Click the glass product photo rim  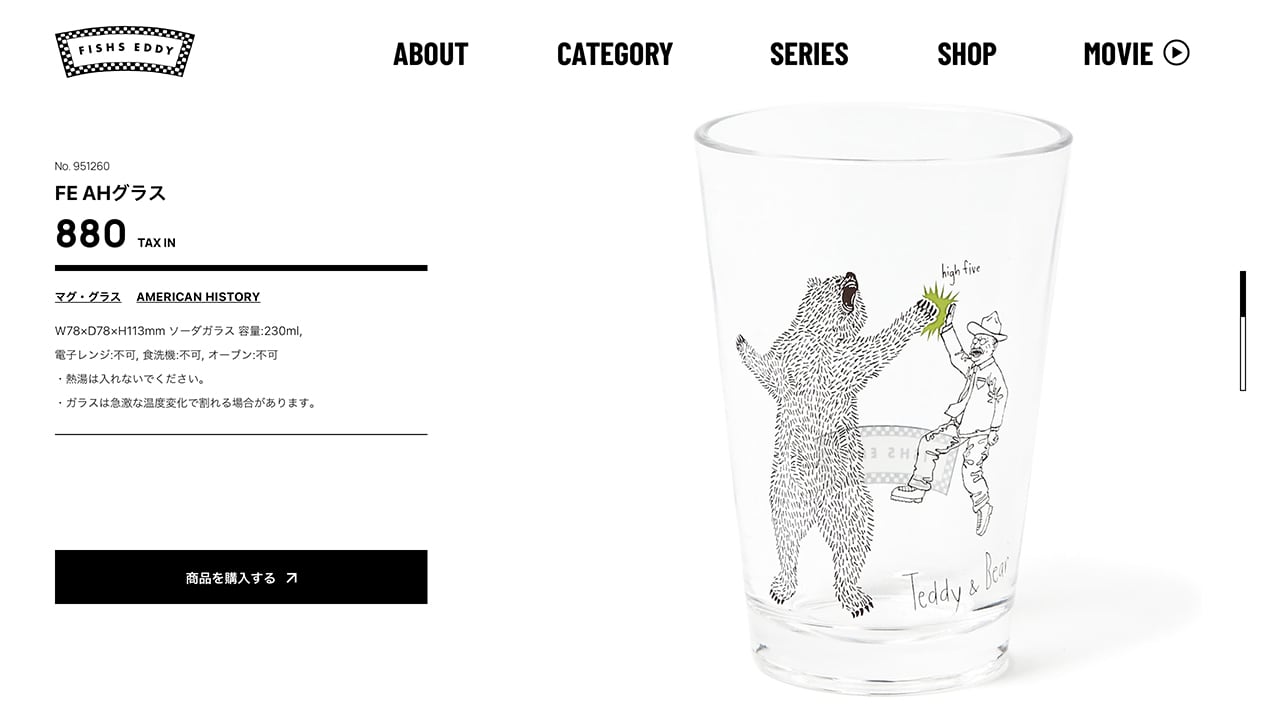pos(883,133)
